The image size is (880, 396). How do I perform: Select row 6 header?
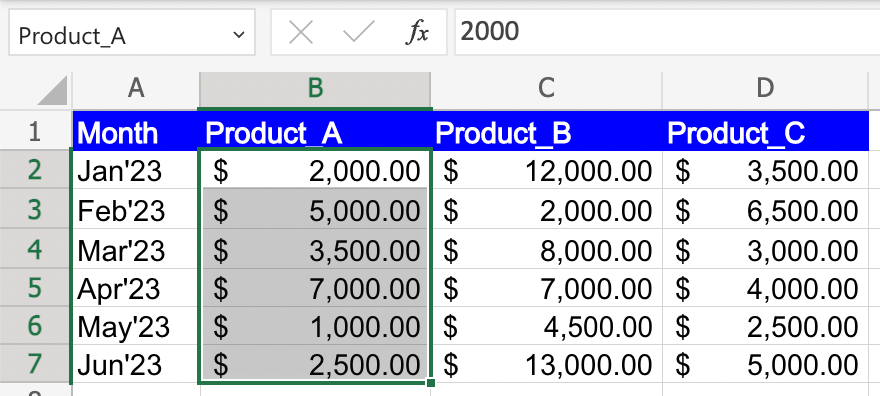35,325
